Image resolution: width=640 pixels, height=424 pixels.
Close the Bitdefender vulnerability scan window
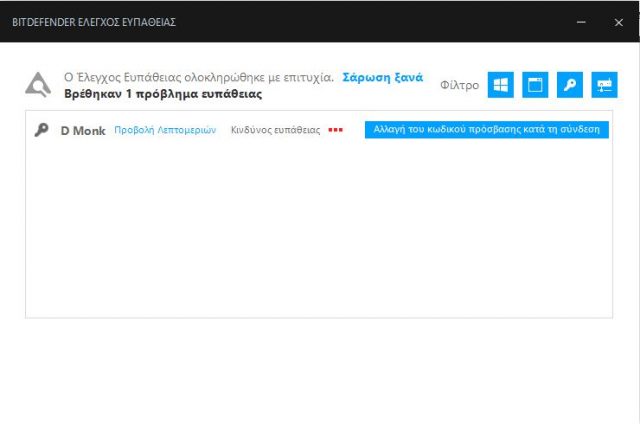click(618, 22)
